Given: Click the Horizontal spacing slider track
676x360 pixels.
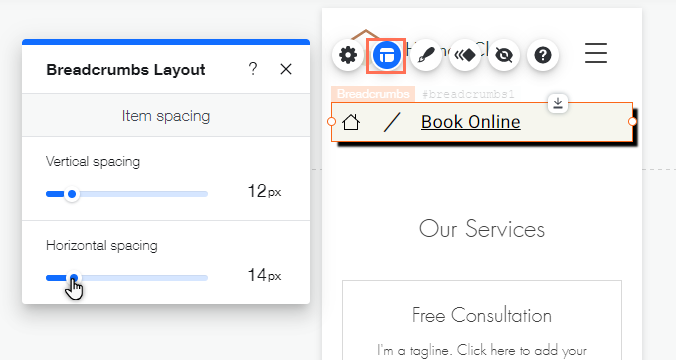Looking at the screenshot, I should 127,278.
